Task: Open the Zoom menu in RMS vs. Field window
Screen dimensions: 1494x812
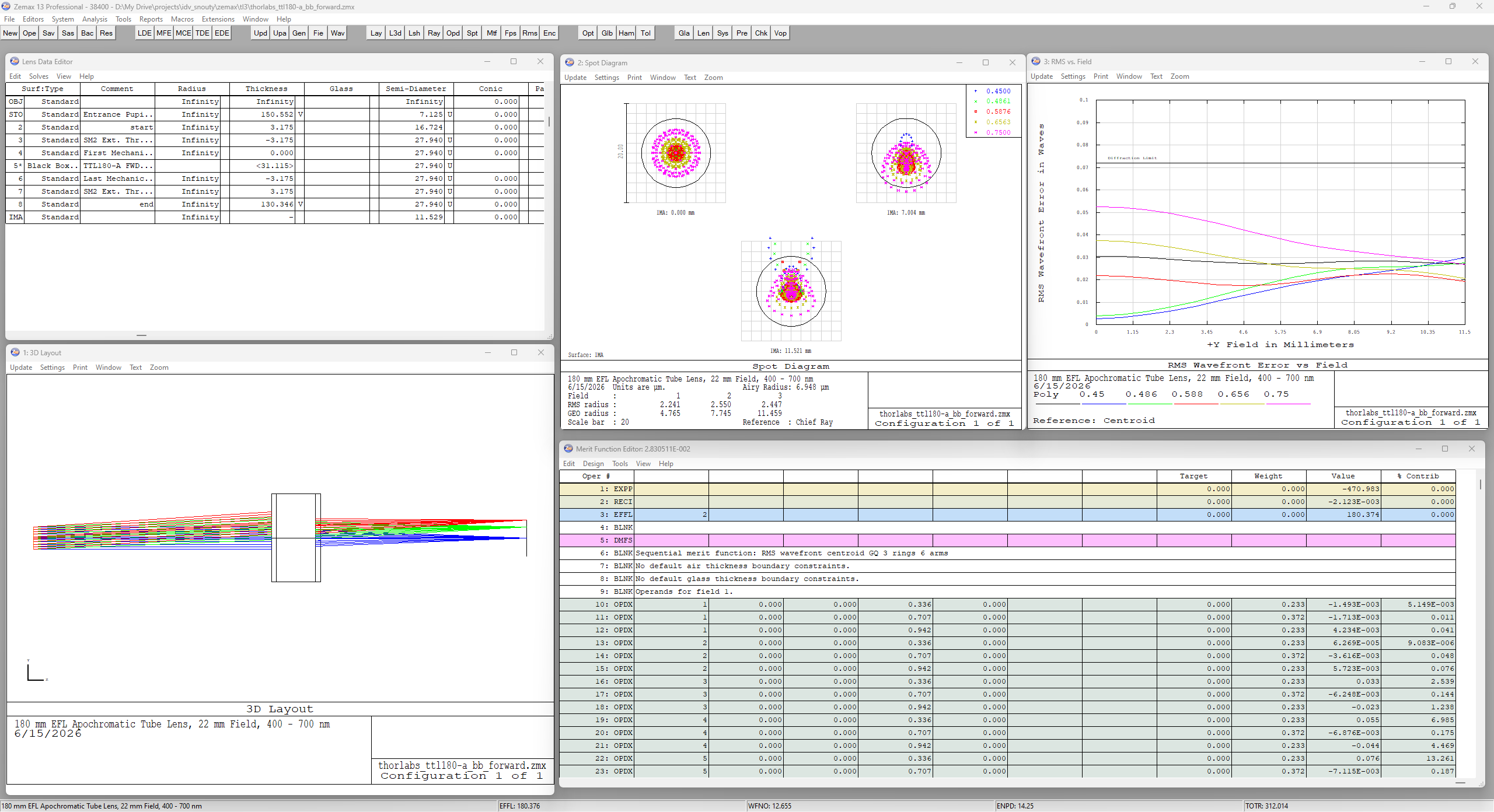Action: tap(1179, 76)
